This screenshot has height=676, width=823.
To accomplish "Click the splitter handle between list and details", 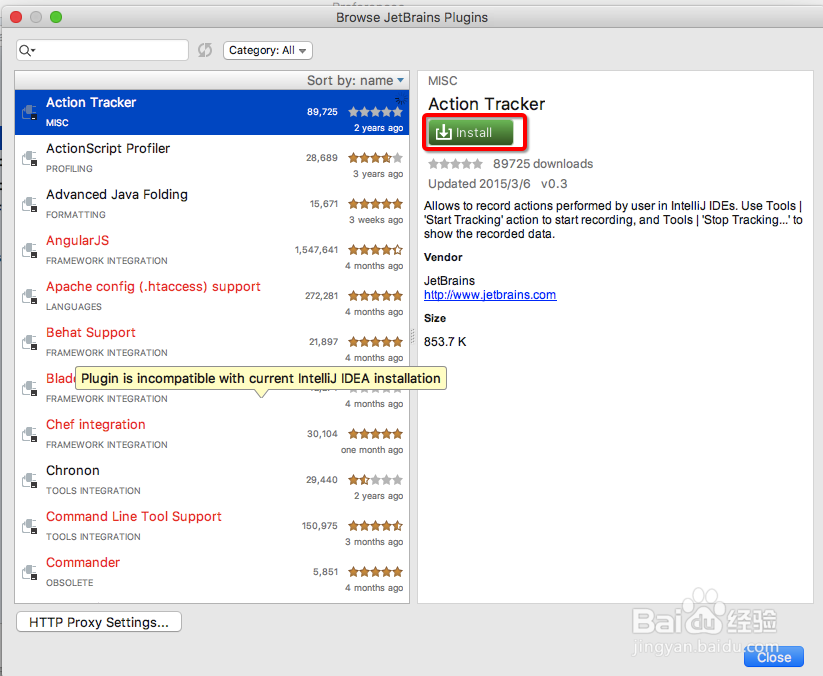I will [413, 336].
